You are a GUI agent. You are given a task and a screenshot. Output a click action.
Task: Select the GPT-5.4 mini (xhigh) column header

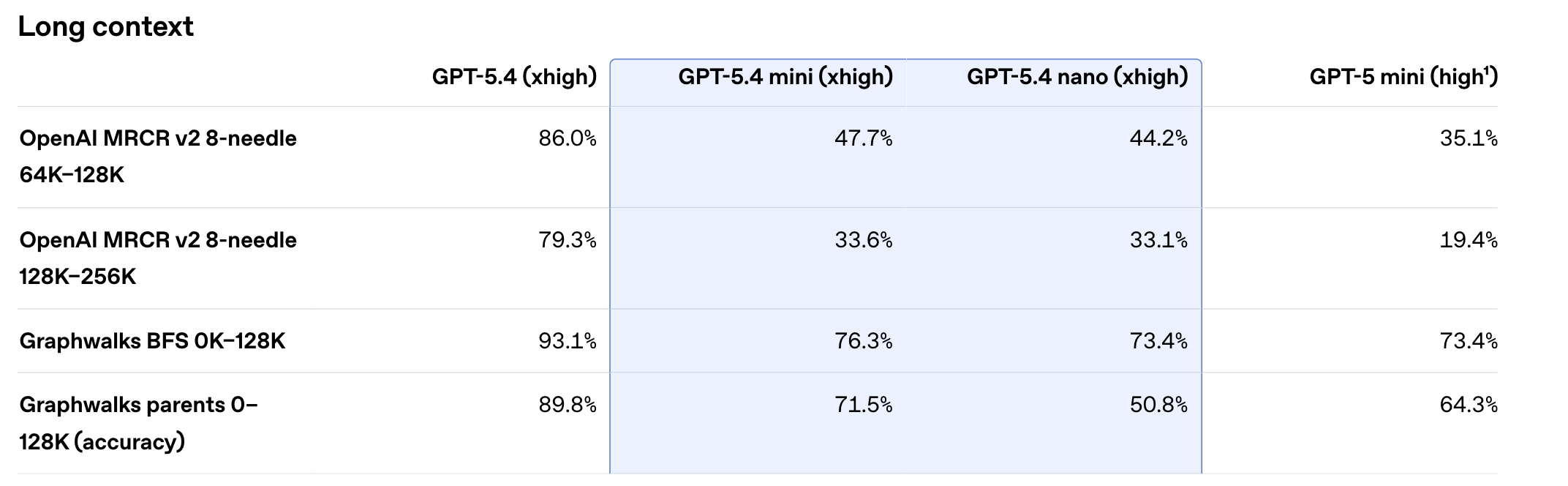[785, 77]
